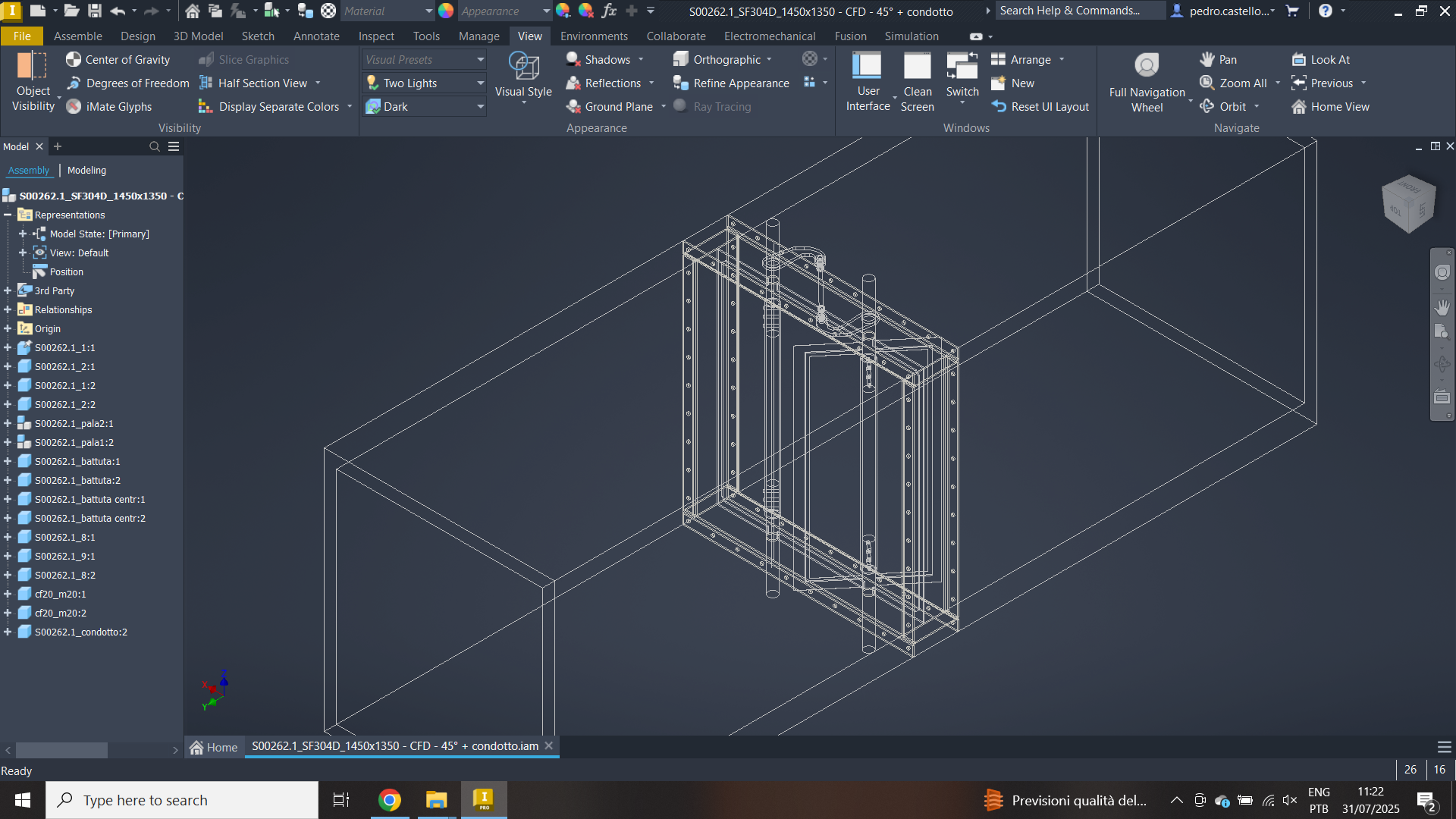
Task: Open Visual Presets combo box
Action: 424,59
